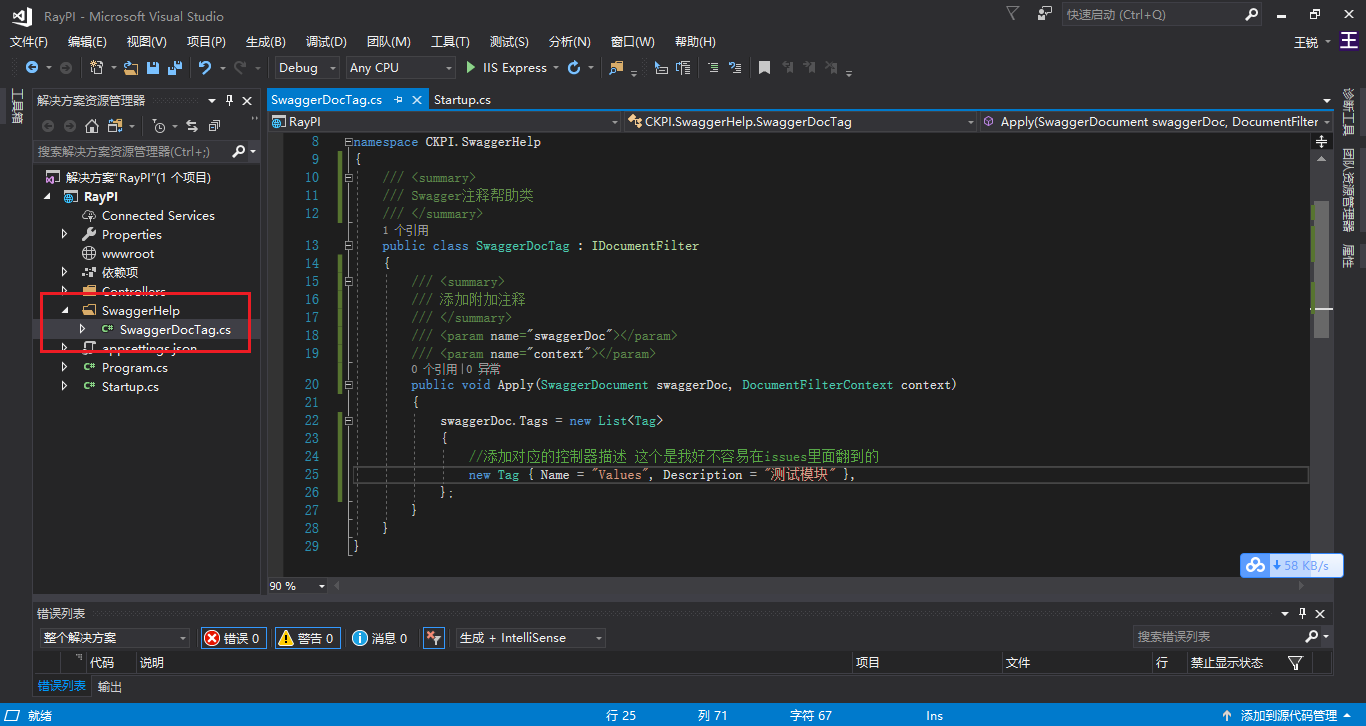1366x726 pixels.
Task: Expand the Controllers folder in the tree
Action: coord(65,291)
